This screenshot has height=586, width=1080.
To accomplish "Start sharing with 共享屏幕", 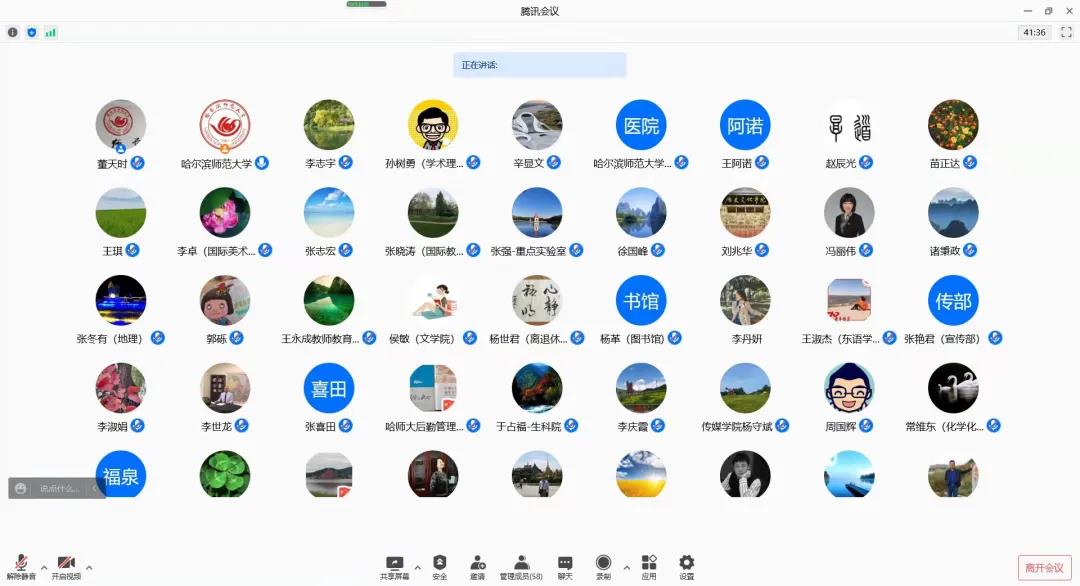I will click(394, 566).
